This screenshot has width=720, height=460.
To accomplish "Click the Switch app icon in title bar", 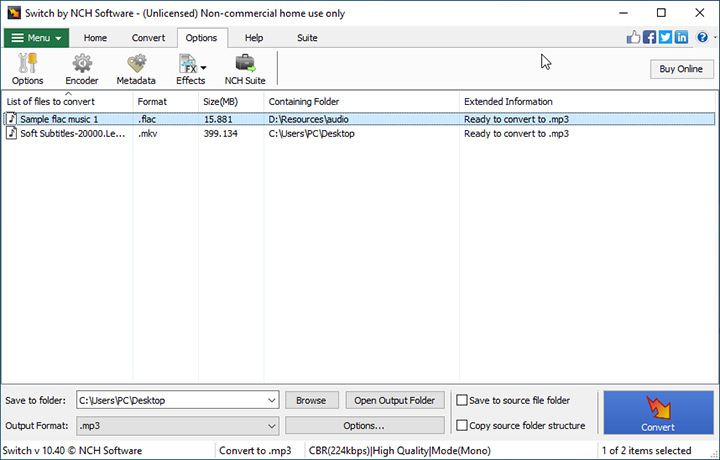I will point(13,13).
